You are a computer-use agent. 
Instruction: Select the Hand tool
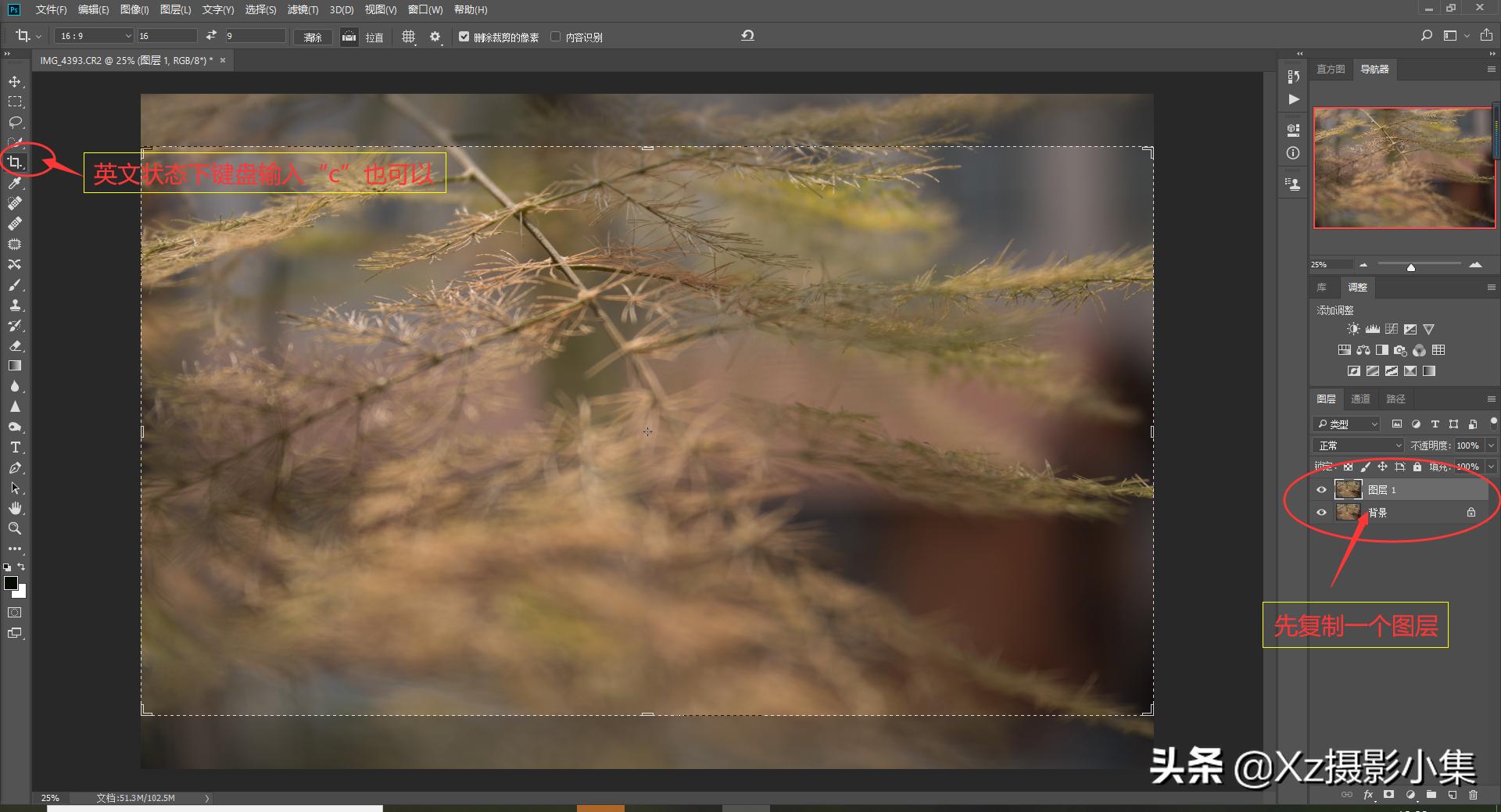point(15,508)
